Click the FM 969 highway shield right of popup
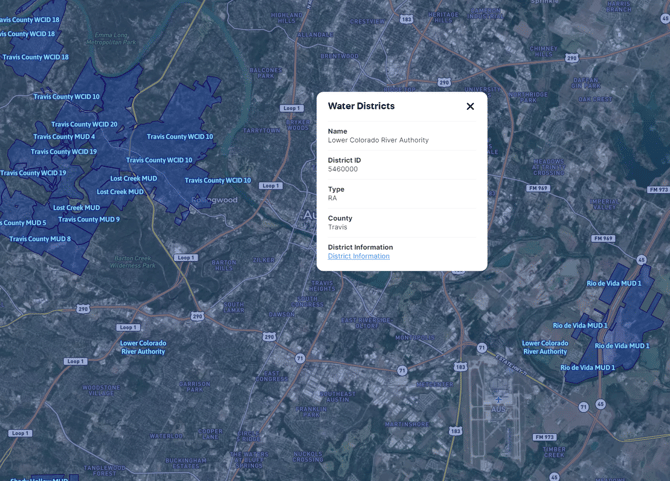Viewport: 670px width, 481px height. click(538, 188)
